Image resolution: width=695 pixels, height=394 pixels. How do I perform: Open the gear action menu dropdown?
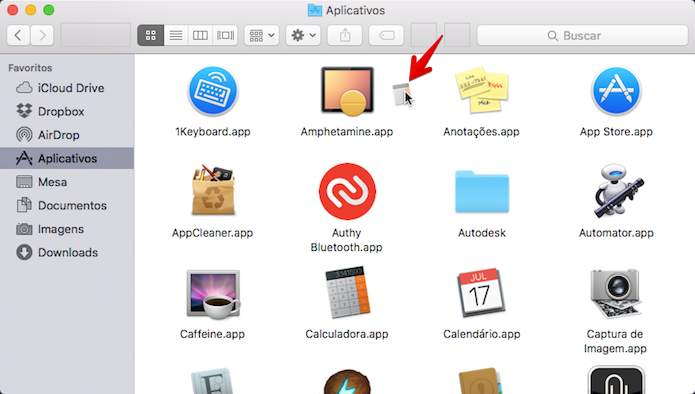(x=304, y=35)
